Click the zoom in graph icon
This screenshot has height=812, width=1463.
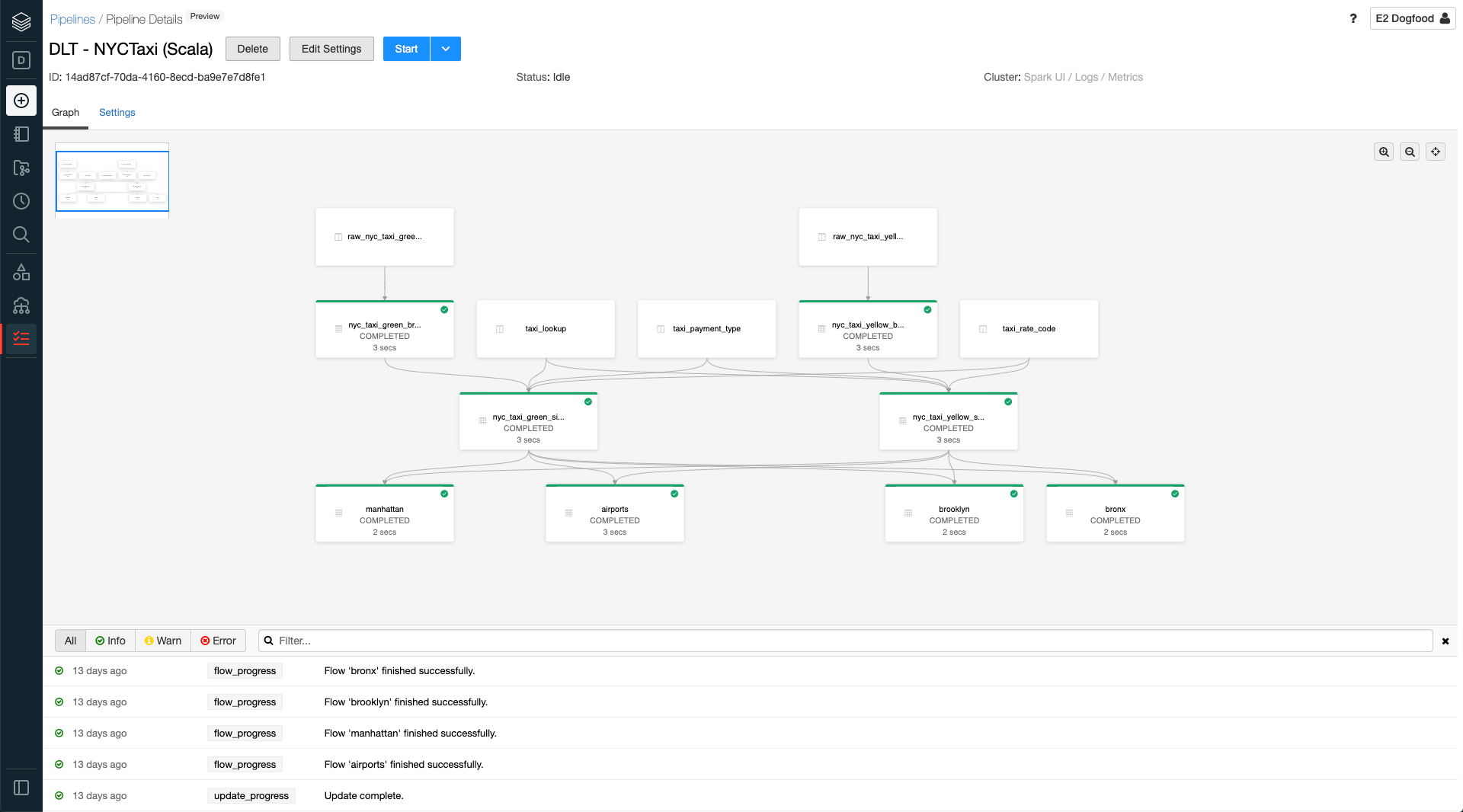[x=1384, y=152]
